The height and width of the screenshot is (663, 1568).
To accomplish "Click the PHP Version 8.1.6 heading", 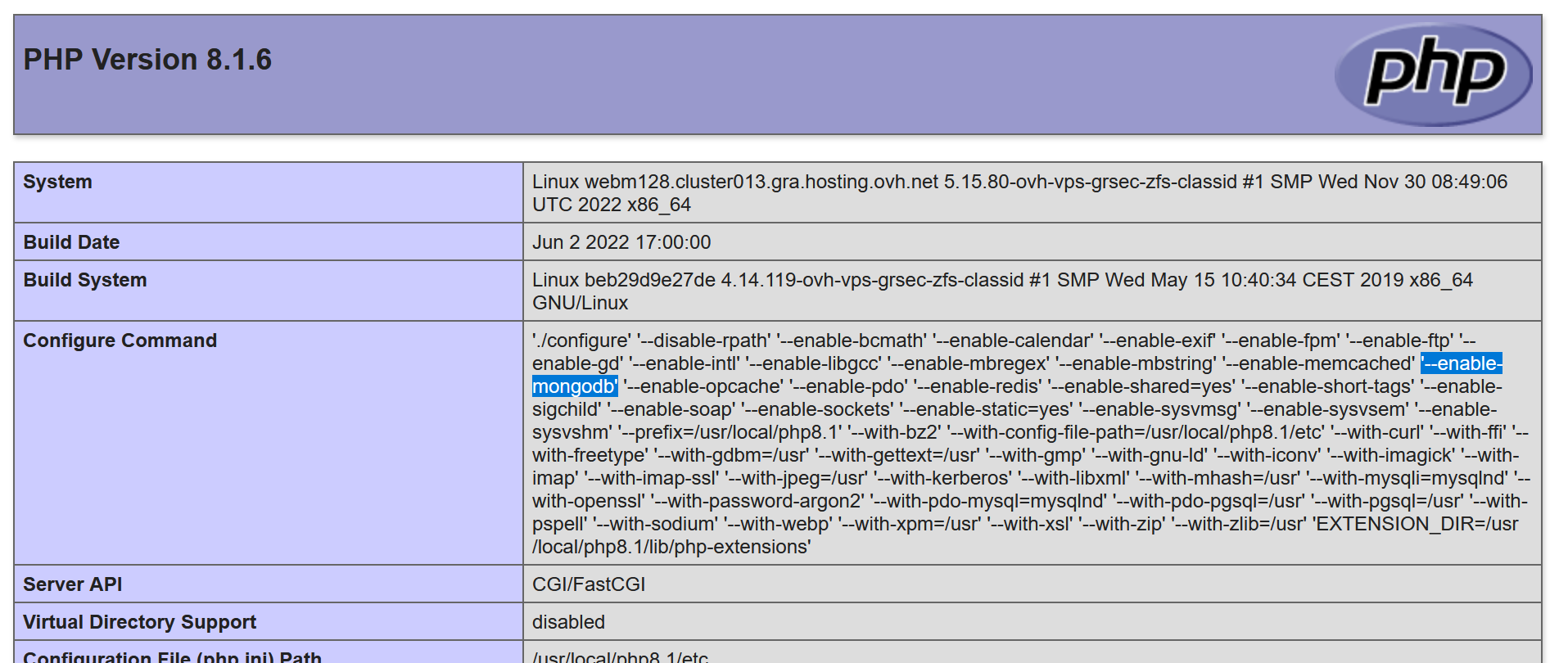I will (x=147, y=60).
